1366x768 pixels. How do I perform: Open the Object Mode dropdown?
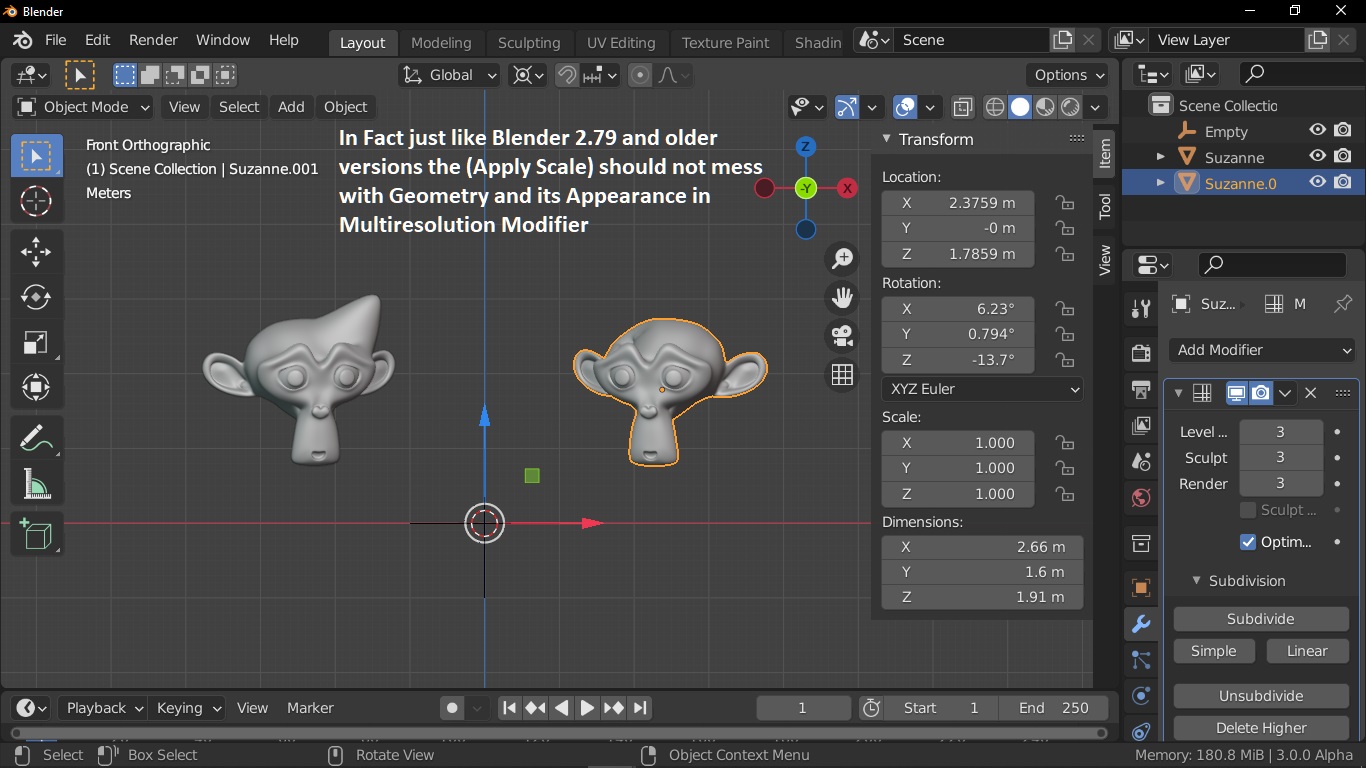click(x=84, y=107)
